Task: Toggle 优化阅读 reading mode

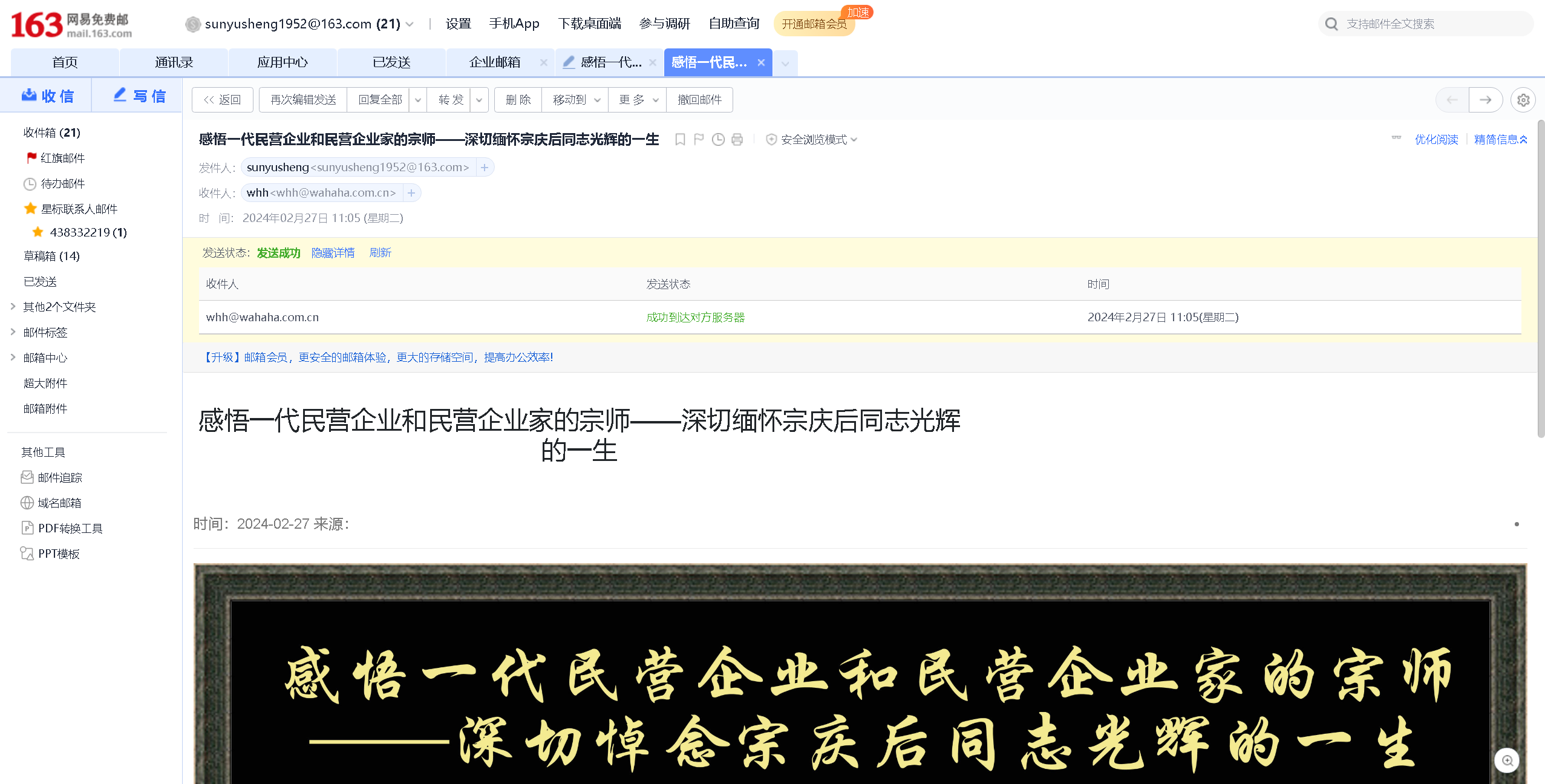Action: pos(1436,140)
